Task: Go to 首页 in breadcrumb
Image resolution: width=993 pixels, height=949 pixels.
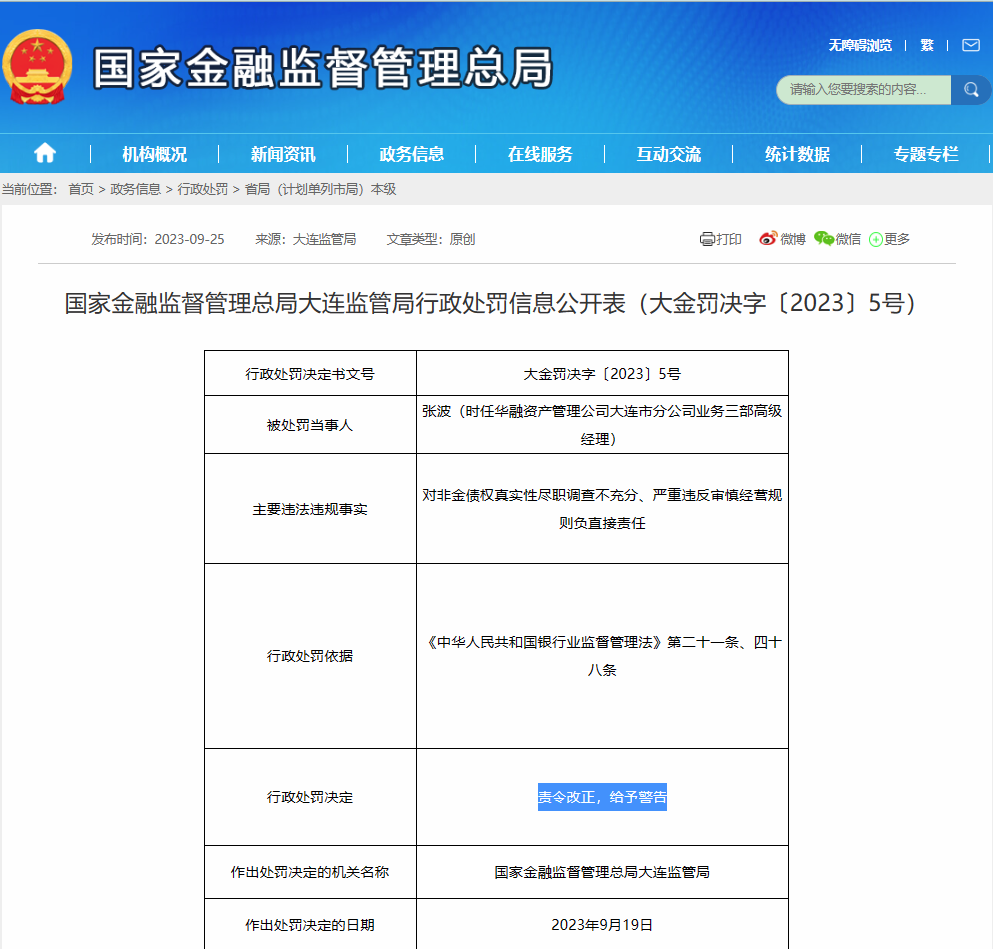Action: click(81, 189)
